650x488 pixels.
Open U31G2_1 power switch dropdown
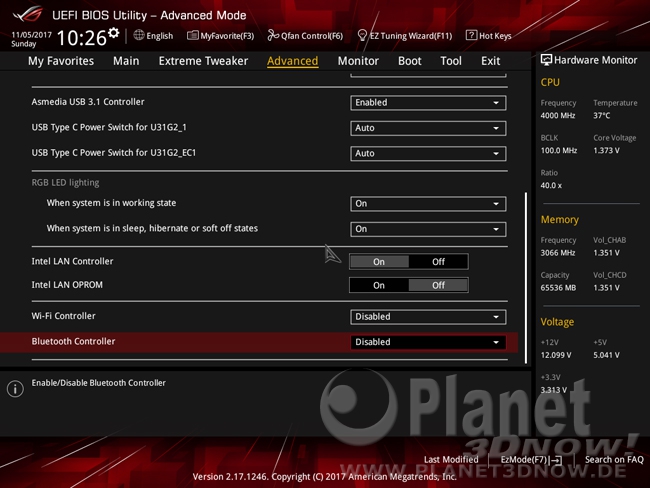[428, 128]
